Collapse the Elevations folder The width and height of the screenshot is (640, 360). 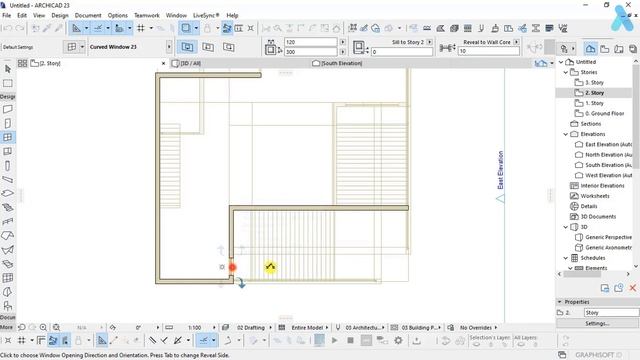(x=566, y=134)
